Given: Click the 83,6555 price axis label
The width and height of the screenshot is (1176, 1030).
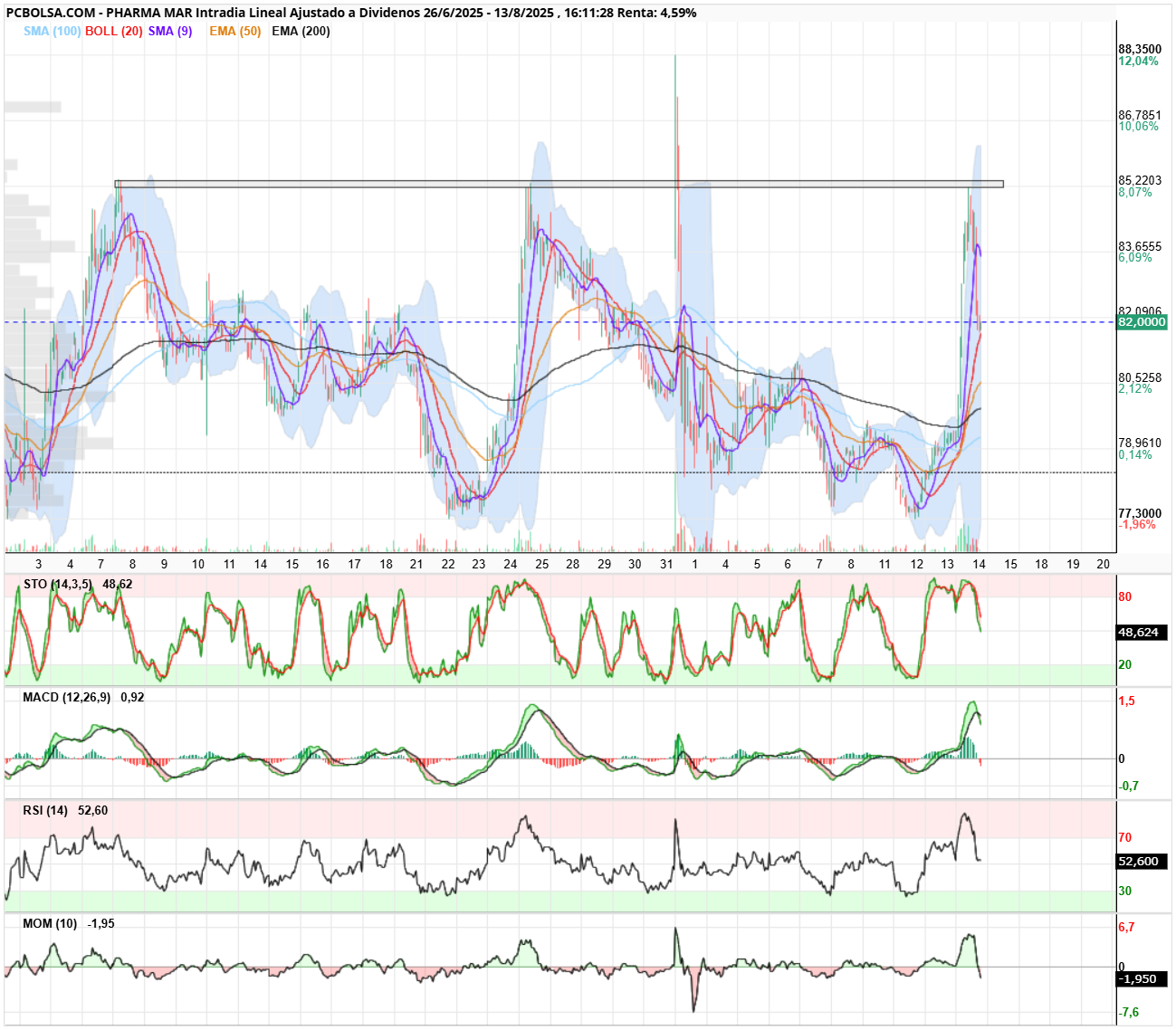Looking at the screenshot, I should (1140, 246).
